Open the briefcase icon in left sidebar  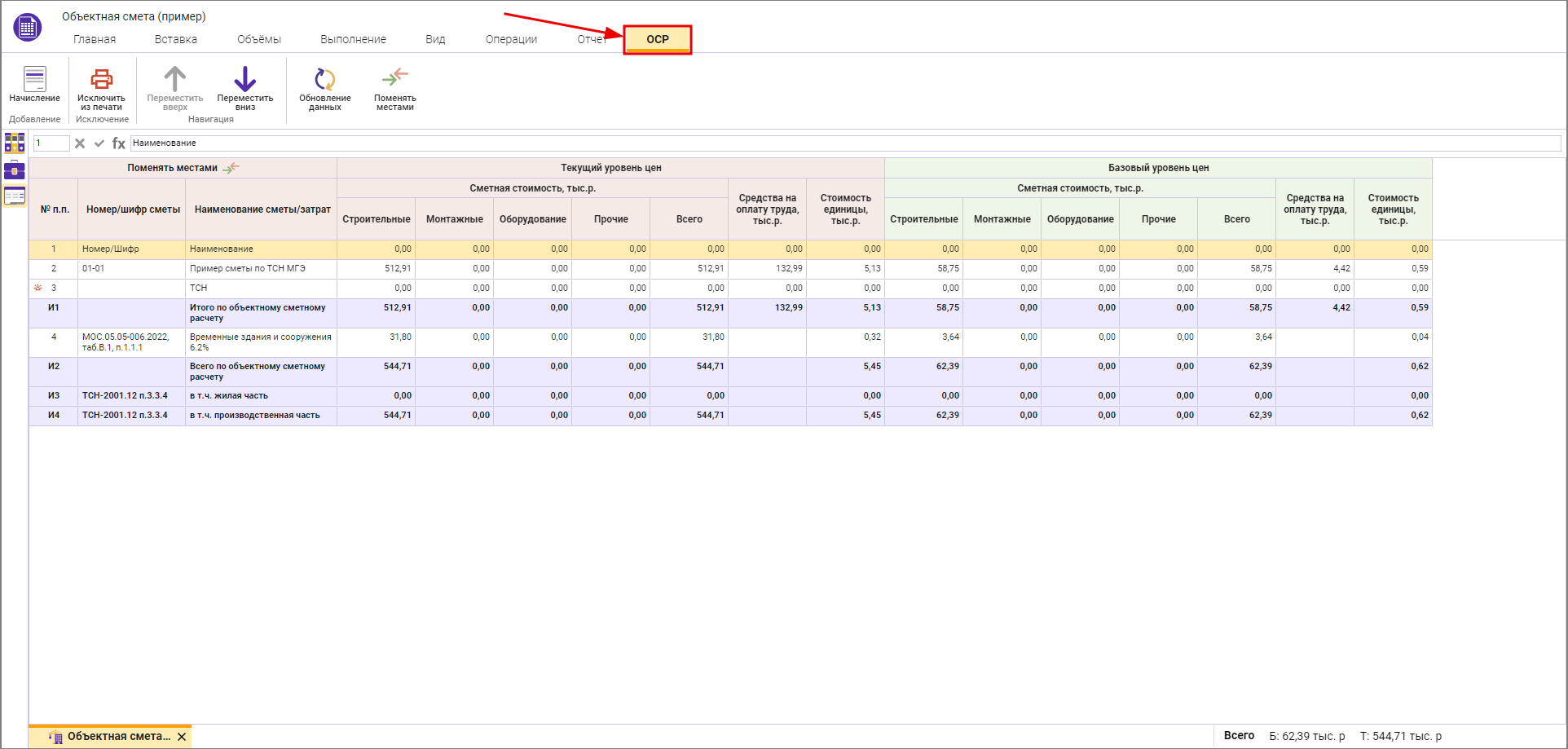(15, 170)
